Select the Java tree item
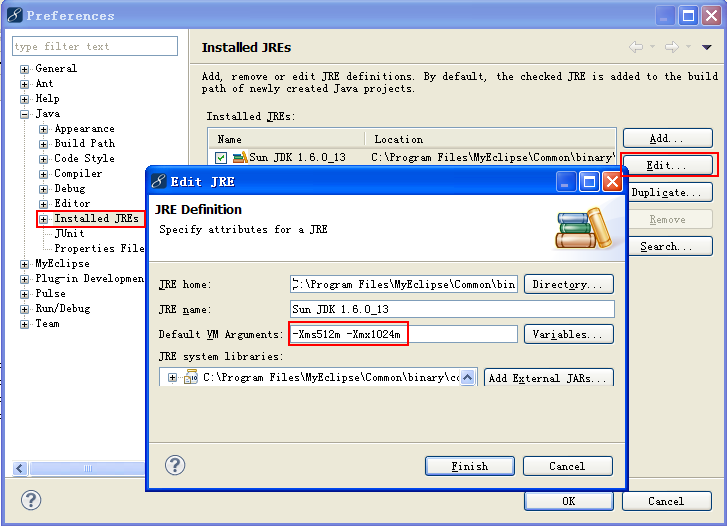This screenshot has height=526, width=727. [x=47, y=113]
